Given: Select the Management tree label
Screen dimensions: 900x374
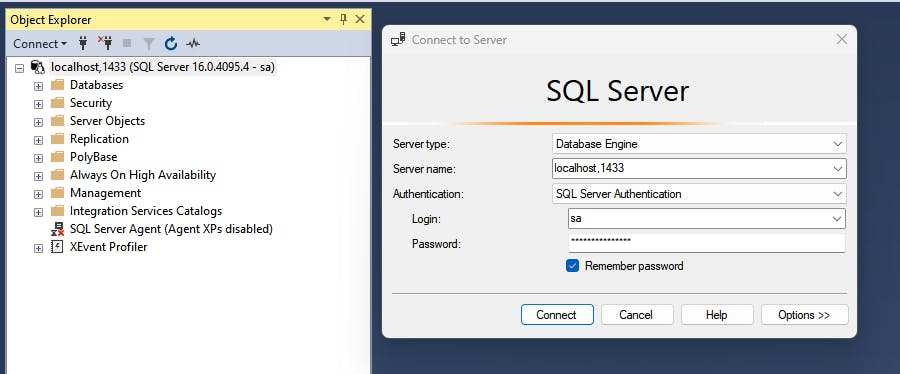Looking at the screenshot, I should tap(106, 193).
